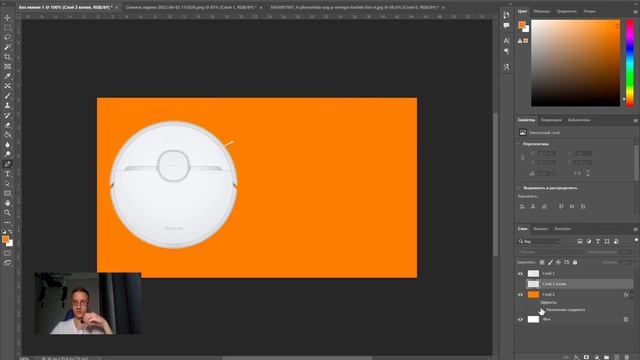
Task: Open the Edit Toolbar three-dots menu
Action: point(7,222)
